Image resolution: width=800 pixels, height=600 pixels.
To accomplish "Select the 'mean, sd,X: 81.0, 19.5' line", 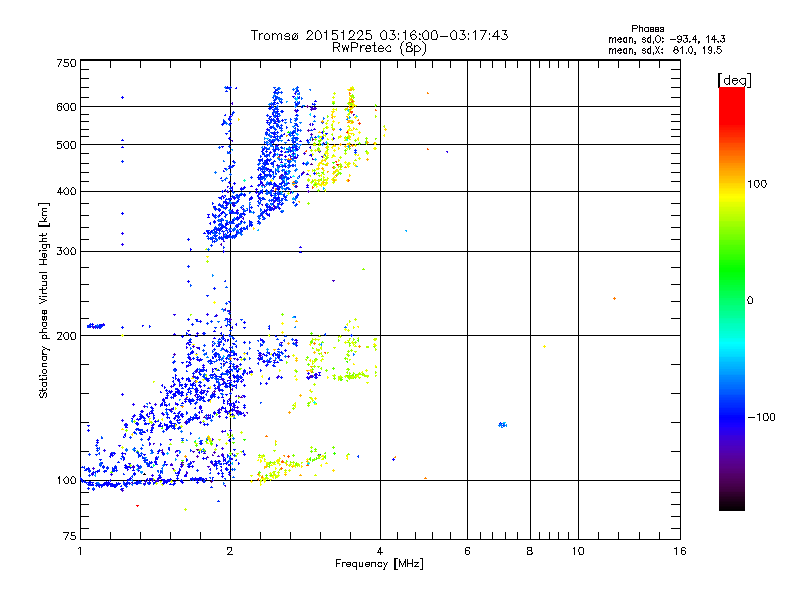I will point(665,50).
